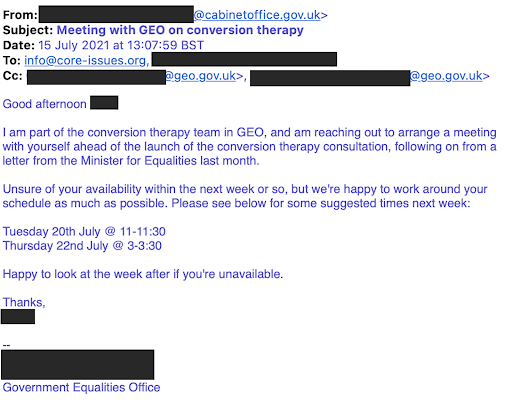This screenshot has width=512, height=400.
Task: Click the info@core-issues.org recipient link
Action: tap(85, 60)
